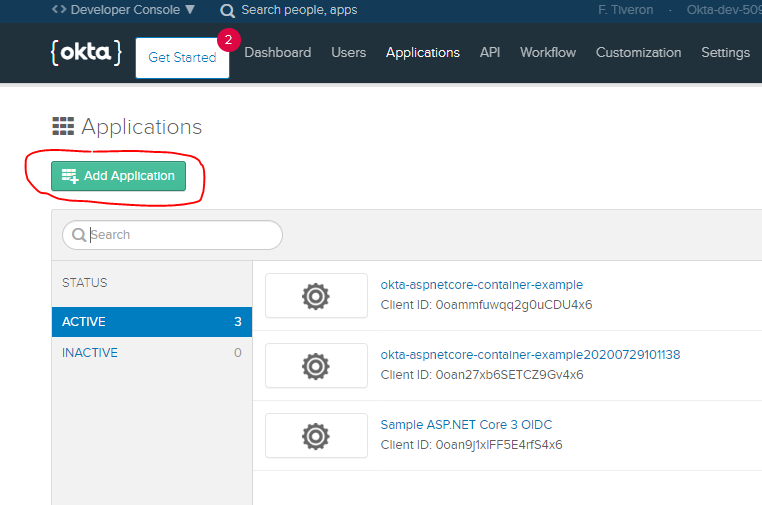Open the Get Started page

pos(182,58)
